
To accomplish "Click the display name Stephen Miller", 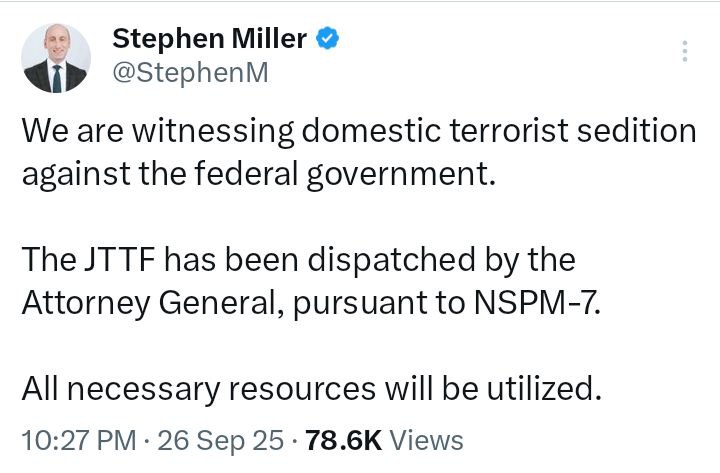I will [x=209, y=38].
